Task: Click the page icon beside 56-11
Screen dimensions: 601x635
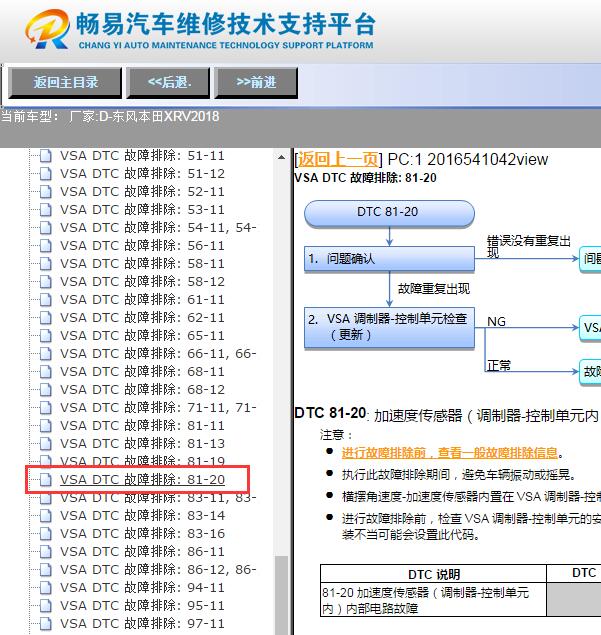Action: pyautogui.click(x=46, y=246)
